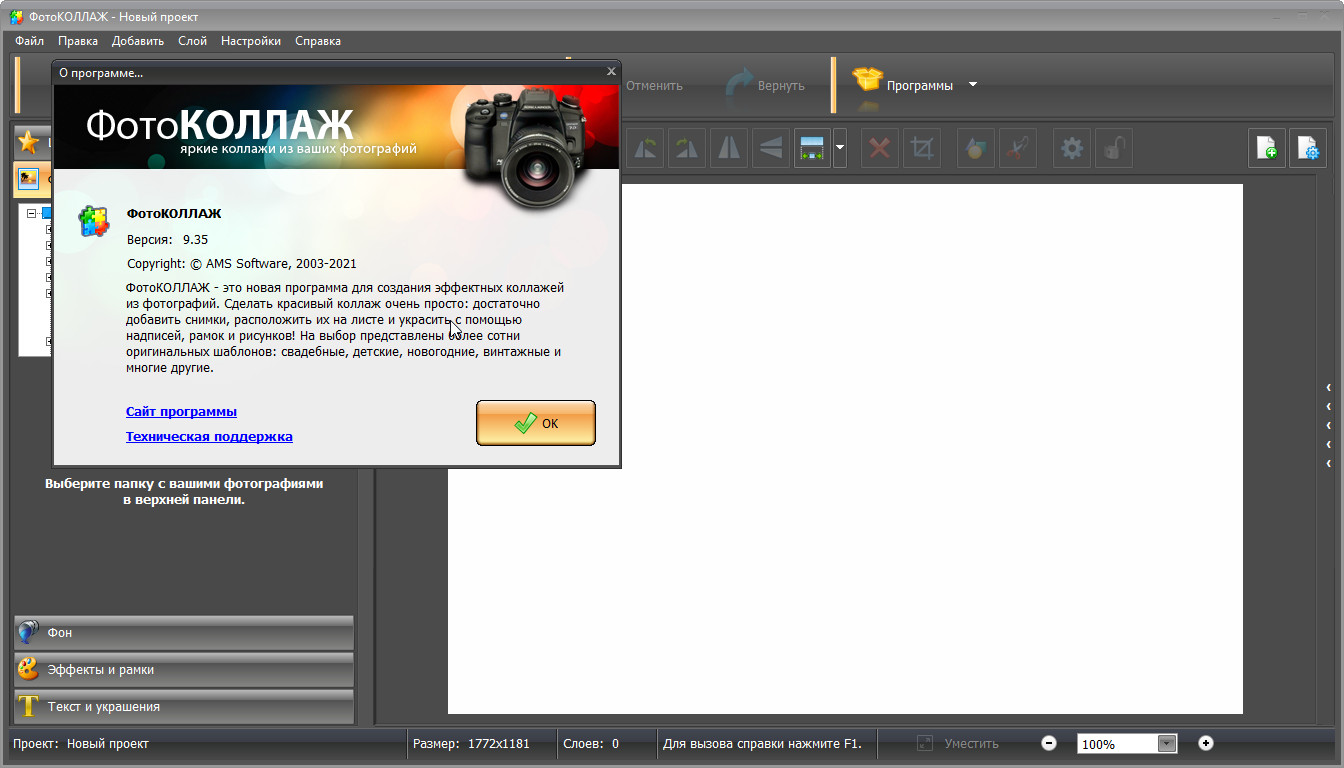This screenshot has height=768, width=1344.
Task: Open page settings icon with blue gear
Action: tap(1308, 149)
